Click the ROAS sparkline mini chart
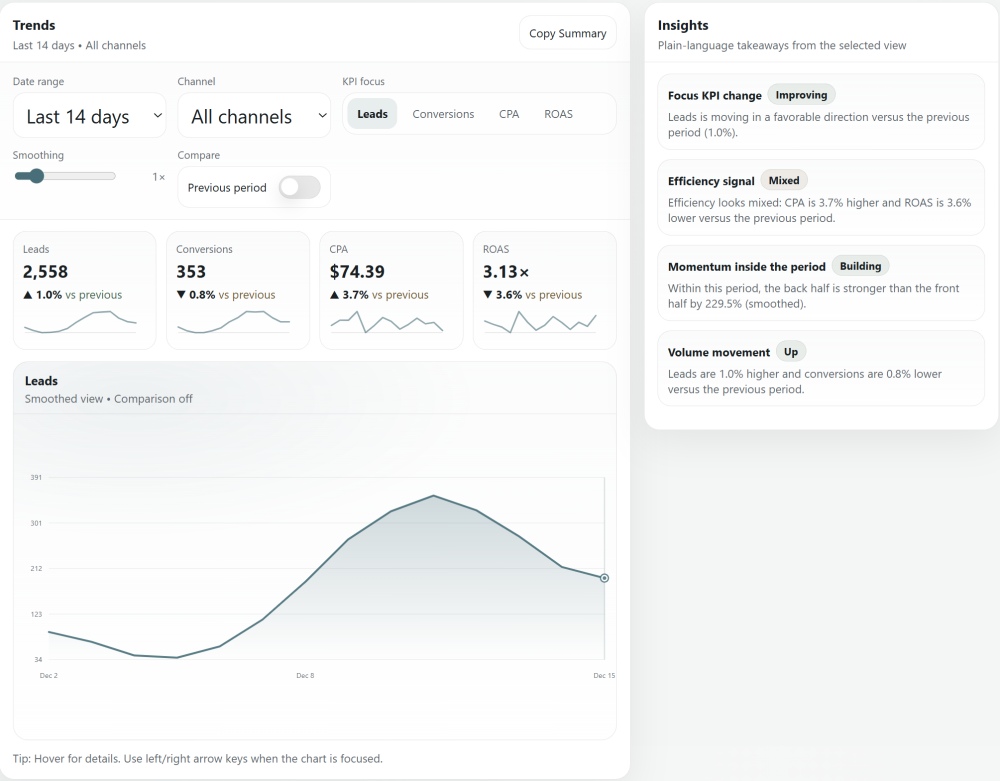Viewport: 1000px width, 781px height. point(544,324)
